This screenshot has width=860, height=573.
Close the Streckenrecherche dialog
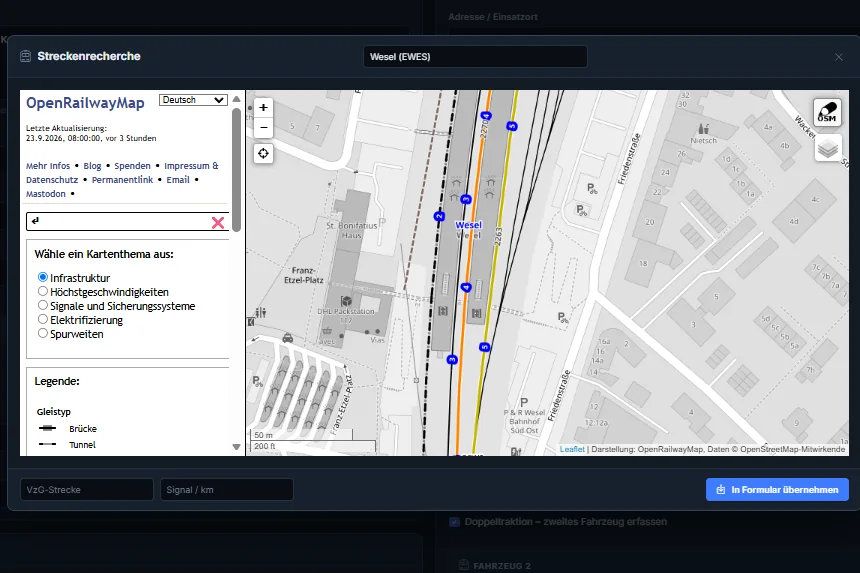839,57
